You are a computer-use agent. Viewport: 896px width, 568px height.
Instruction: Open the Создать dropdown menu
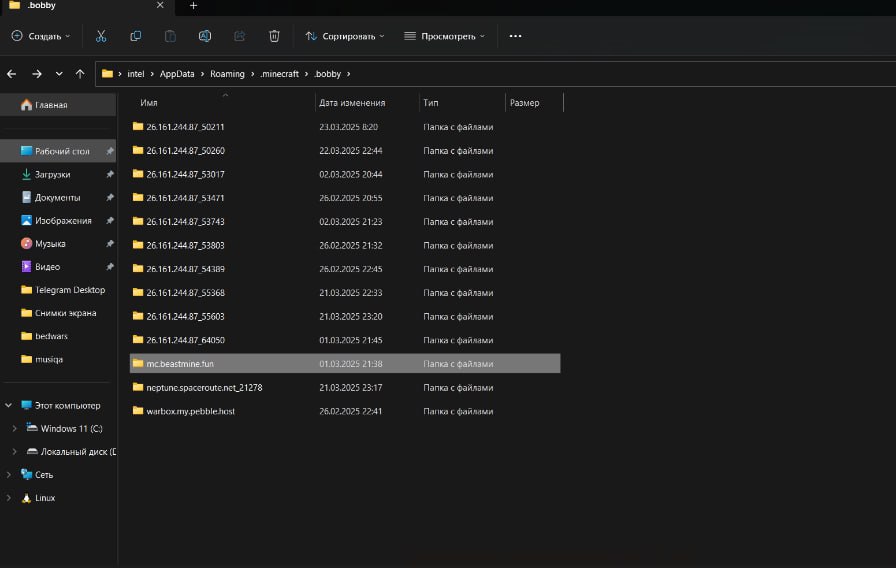41,36
